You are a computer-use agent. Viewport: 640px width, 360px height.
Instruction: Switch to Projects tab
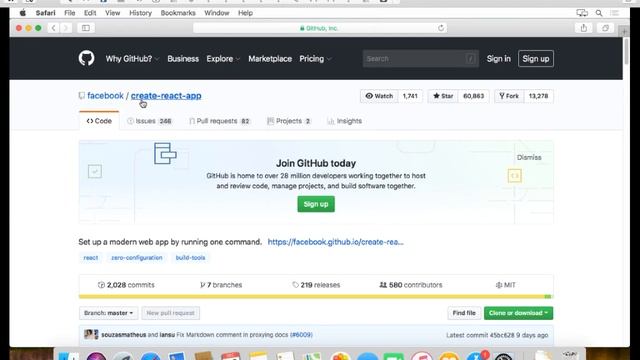(x=289, y=121)
